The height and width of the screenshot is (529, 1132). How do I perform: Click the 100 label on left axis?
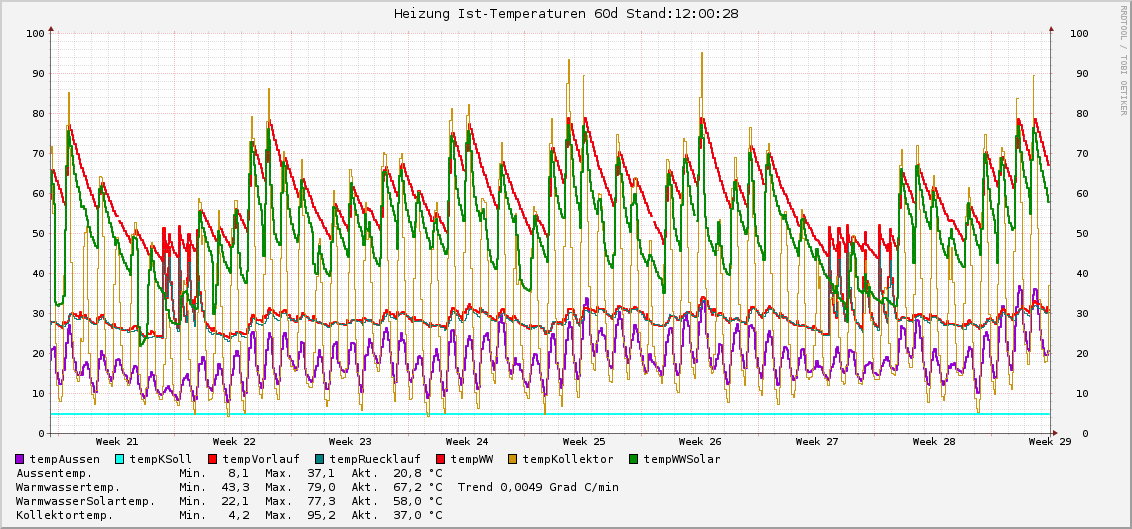(x=35, y=33)
